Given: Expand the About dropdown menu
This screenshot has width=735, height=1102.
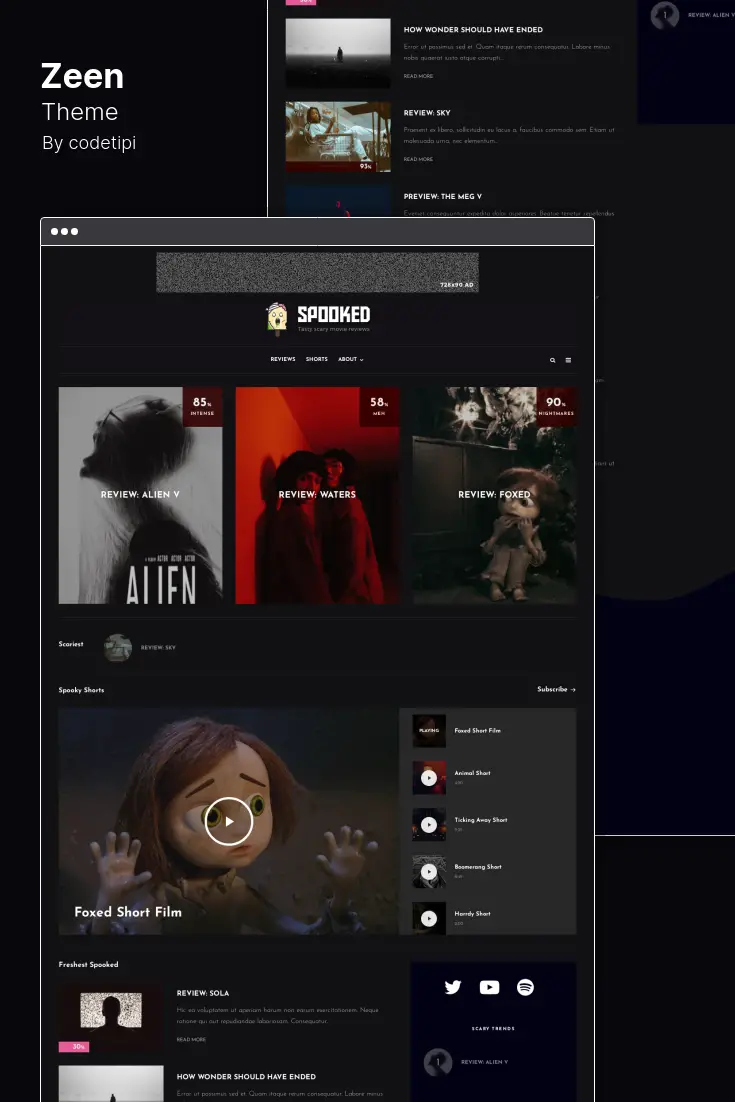Looking at the screenshot, I should pos(351,359).
